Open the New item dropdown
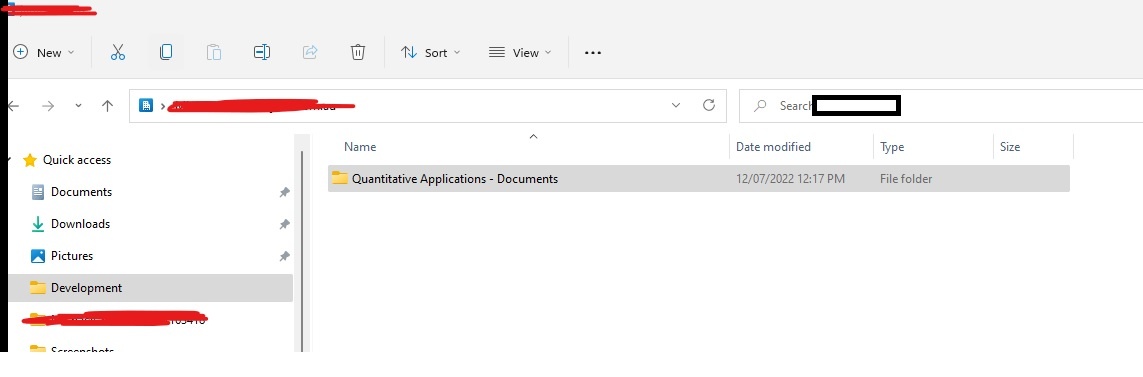 pos(44,53)
